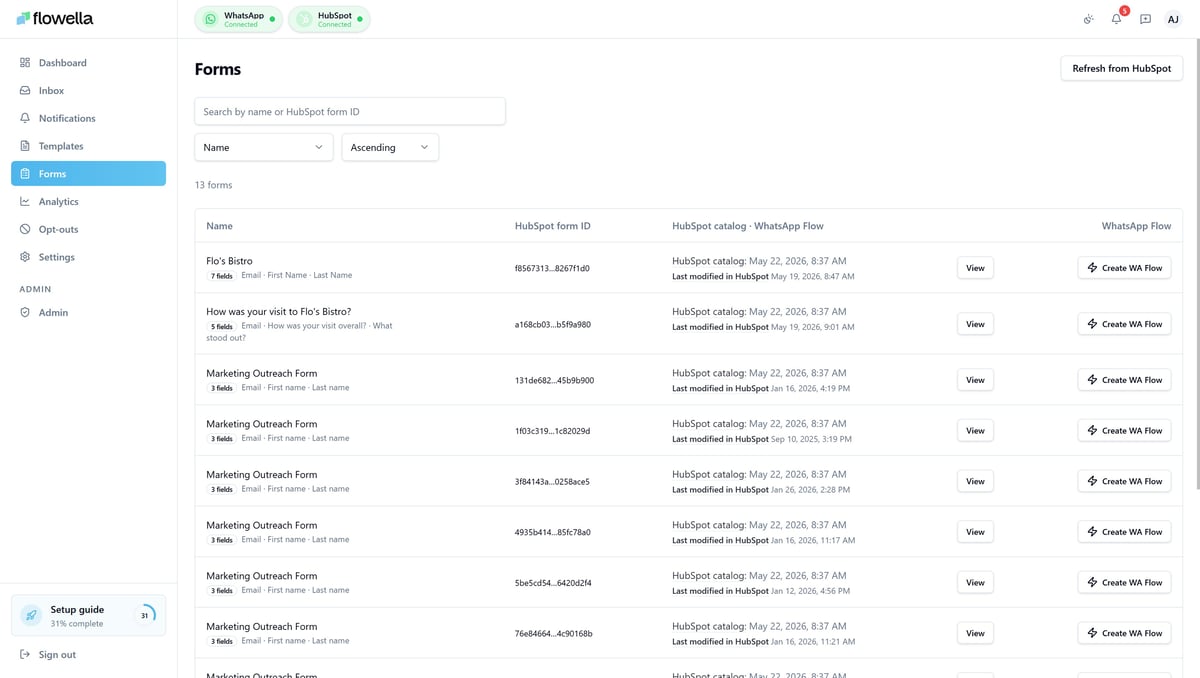Click the sidebar Notifications bell icon

pyautogui.click(x=25, y=118)
